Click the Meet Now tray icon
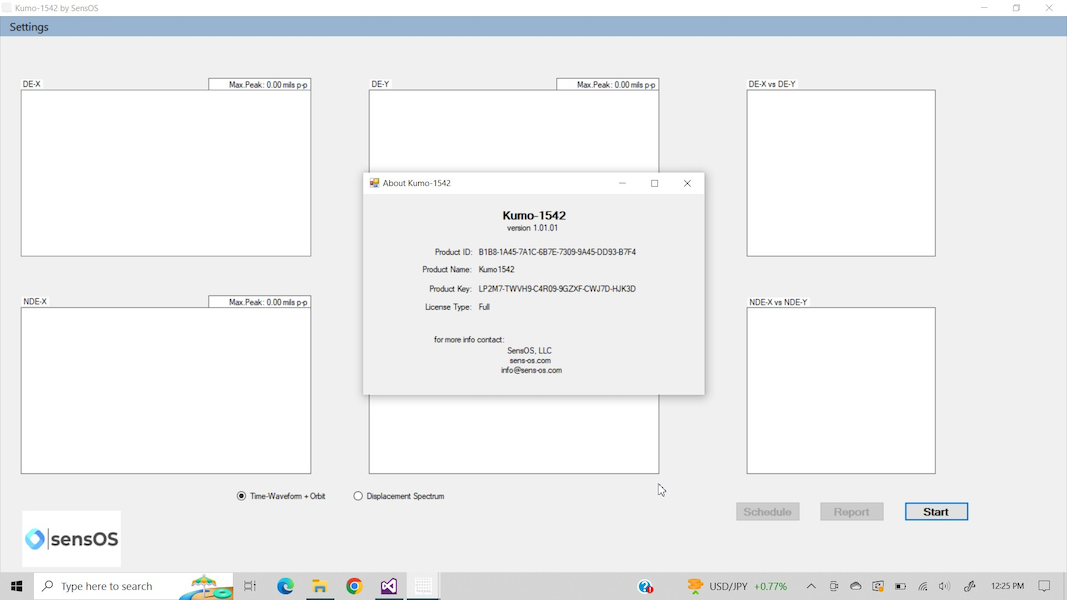The image size is (1067, 600). tap(834, 586)
